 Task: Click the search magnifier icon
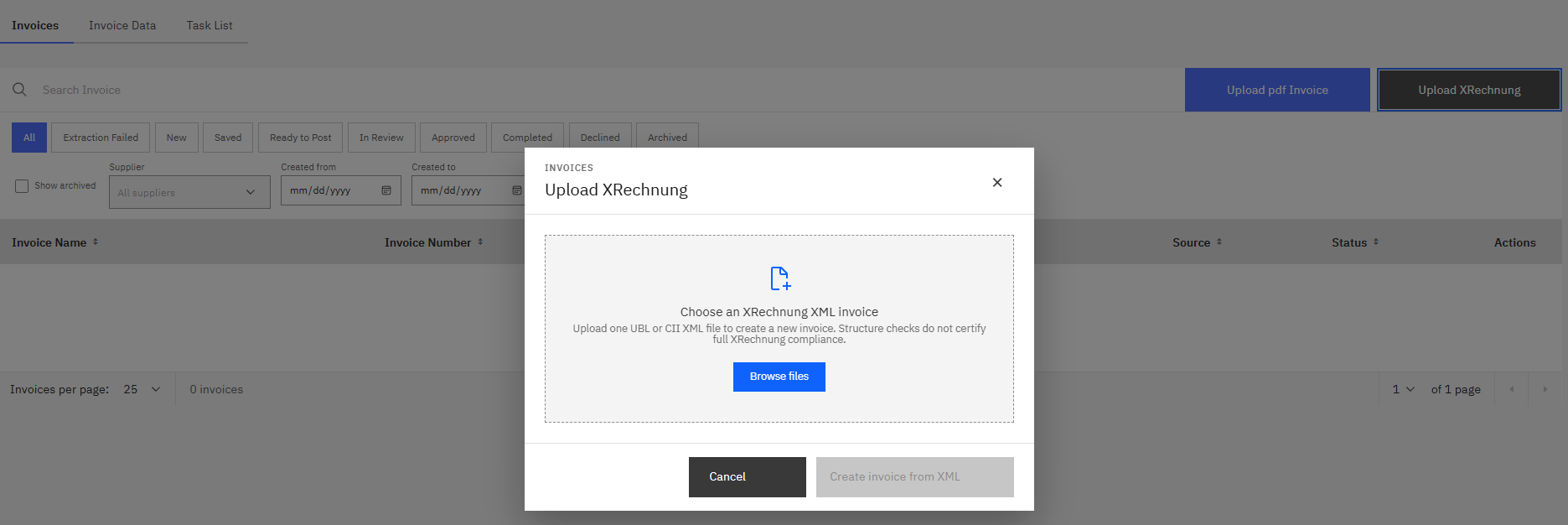pos(19,90)
